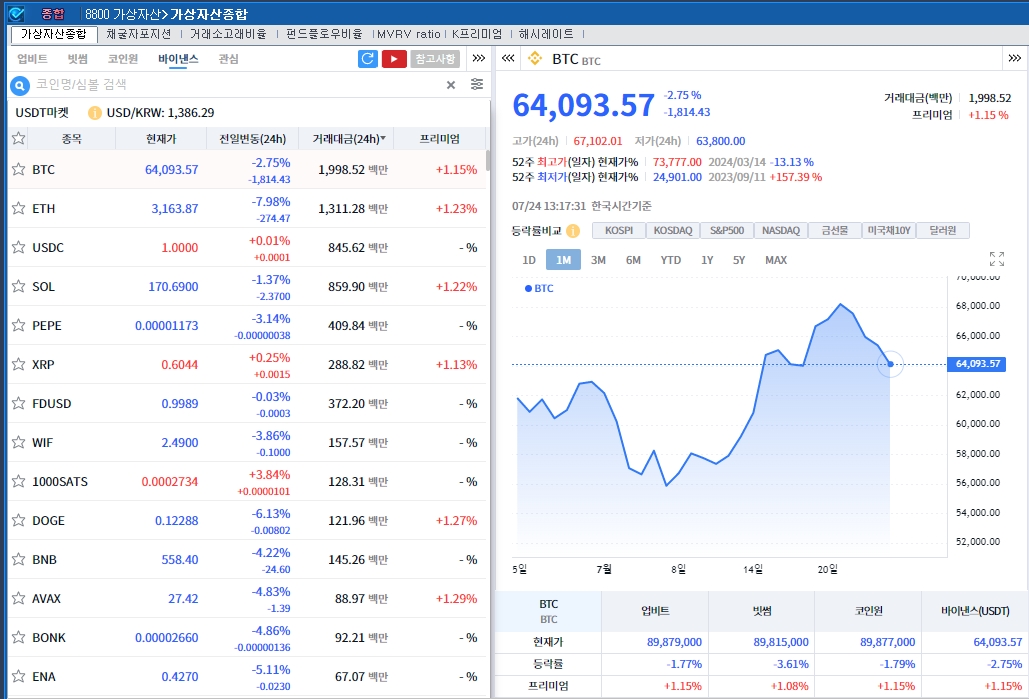Screen dimensions: 1029x699
Task: Expand the exchange tabs with >>> arrow
Action: point(479,59)
